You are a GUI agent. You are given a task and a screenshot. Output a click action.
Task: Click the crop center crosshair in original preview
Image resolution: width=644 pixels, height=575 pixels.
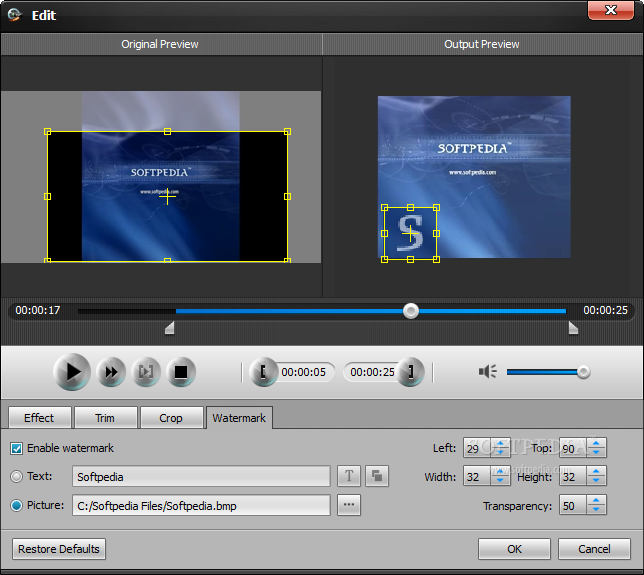pyautogui.click(x=167, y=197)
